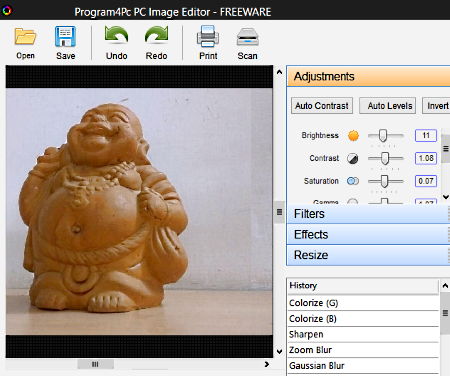Select Zoom Blur in History list
Viewport: 450px width, 376px height.
pyautogui.click(x=363, y=350)
